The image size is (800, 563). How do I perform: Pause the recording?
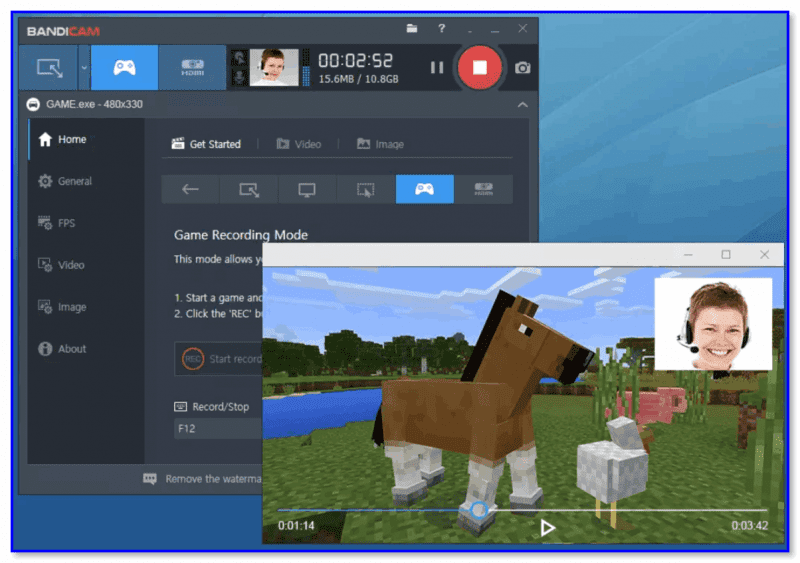[437, 67]
